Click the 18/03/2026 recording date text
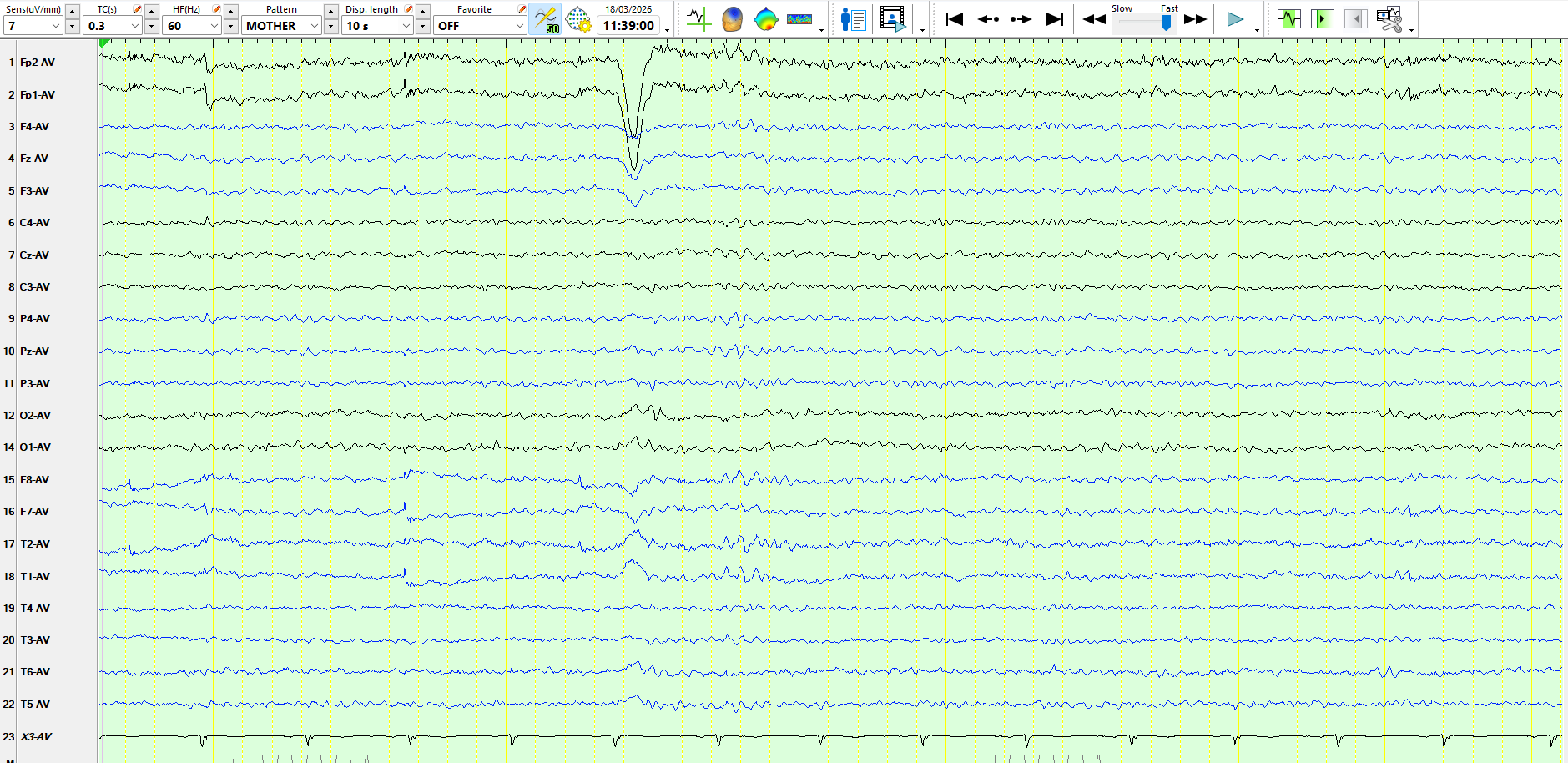This screenshot has width=1568, height=763. point(628,9)
